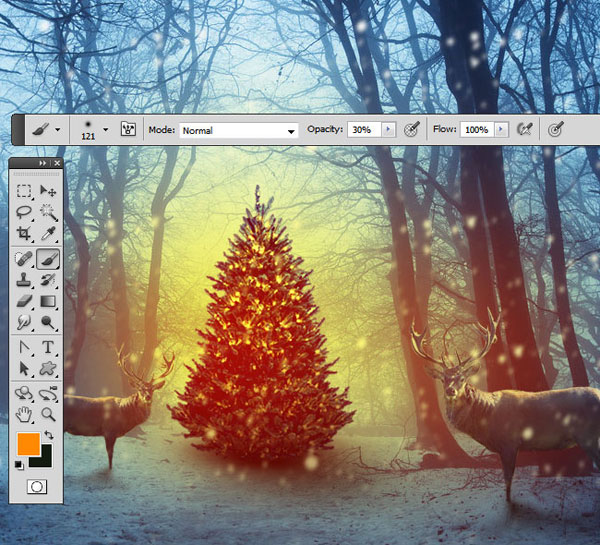Click the options bar gripper handle
Viewport: 600px width, 545px height.
pyautogui.click(x=18, y=130)
